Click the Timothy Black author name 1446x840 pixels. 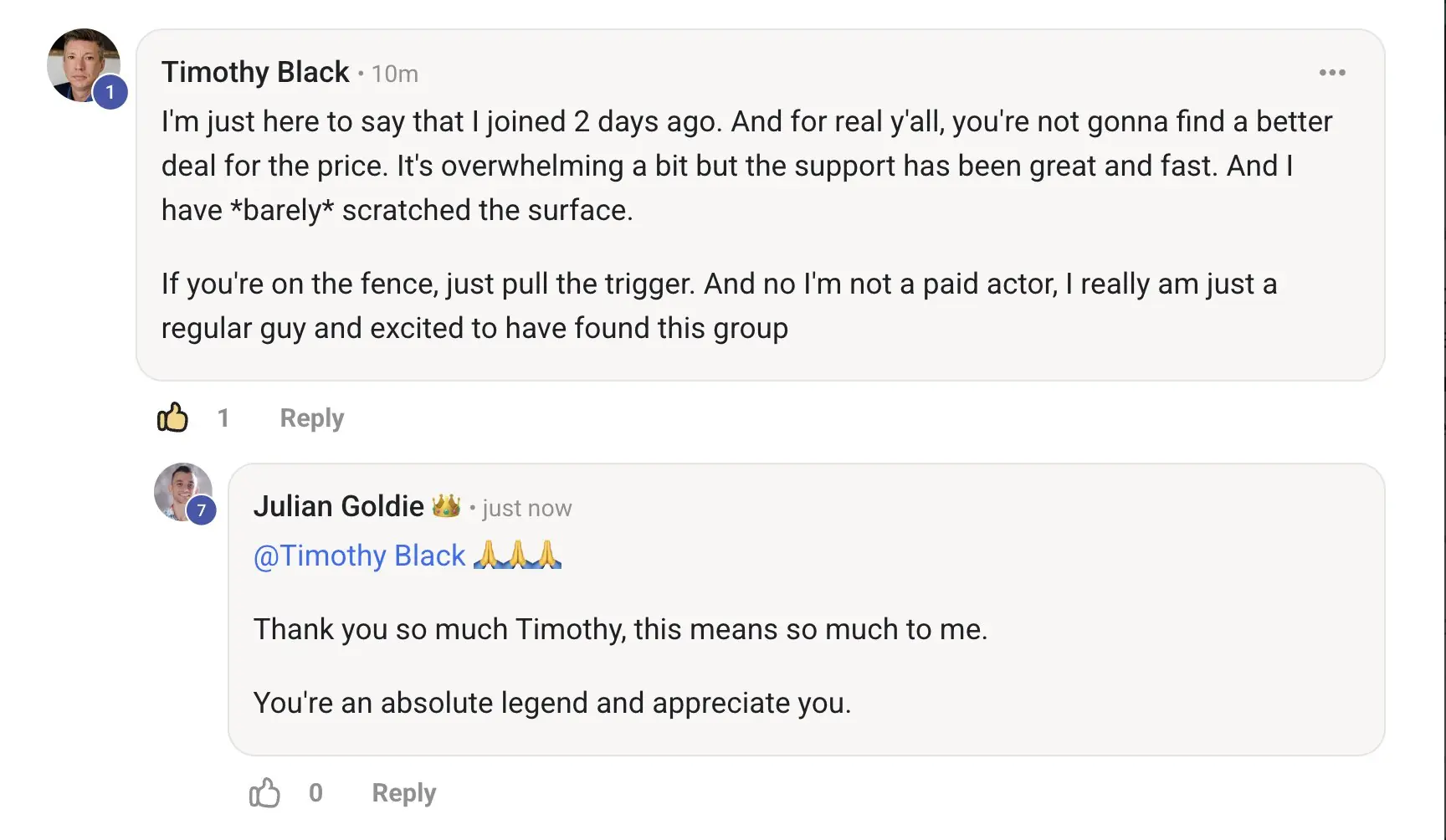point(255,72)
